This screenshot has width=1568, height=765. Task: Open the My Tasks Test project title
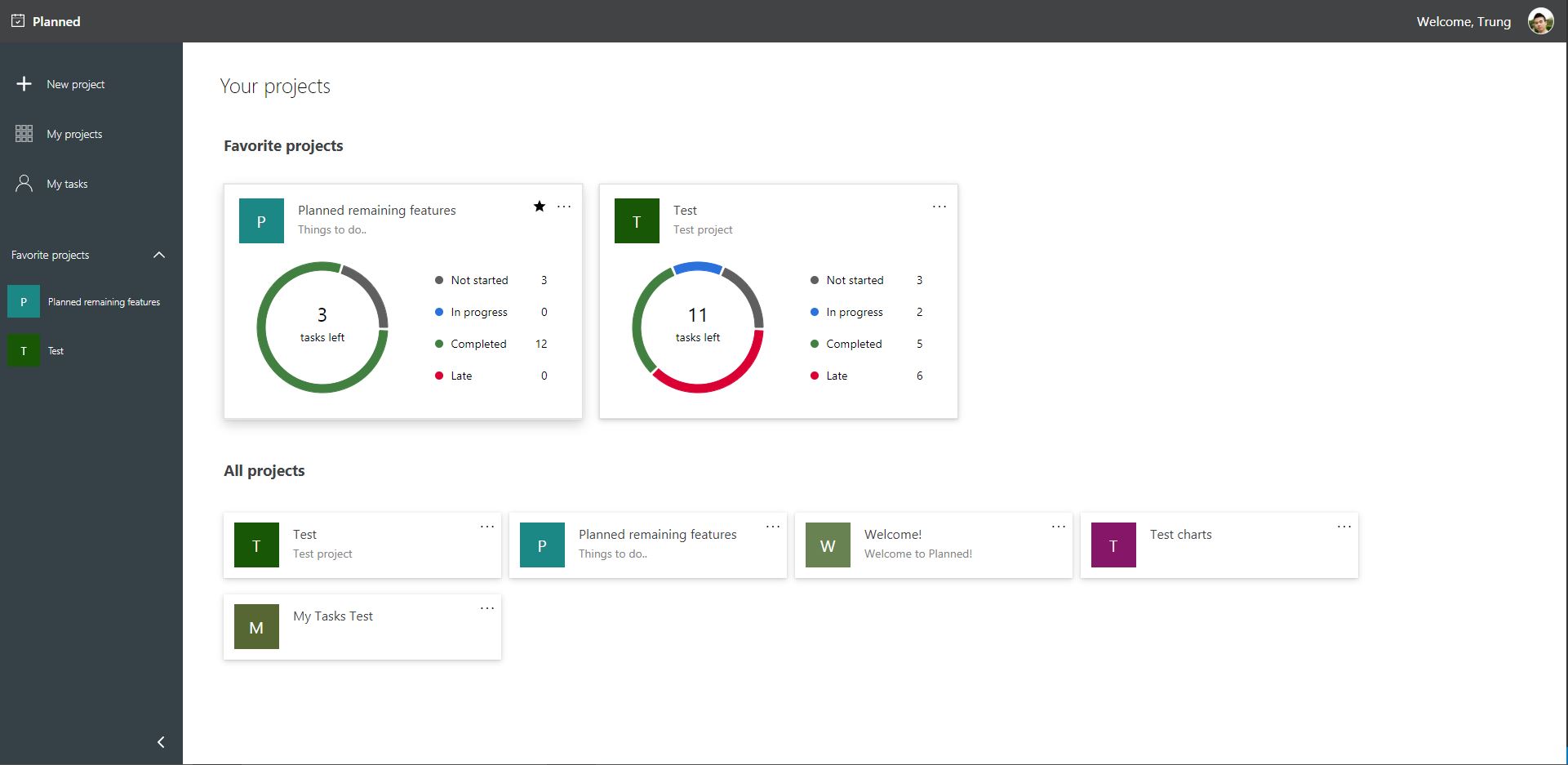tap(333, 616)
